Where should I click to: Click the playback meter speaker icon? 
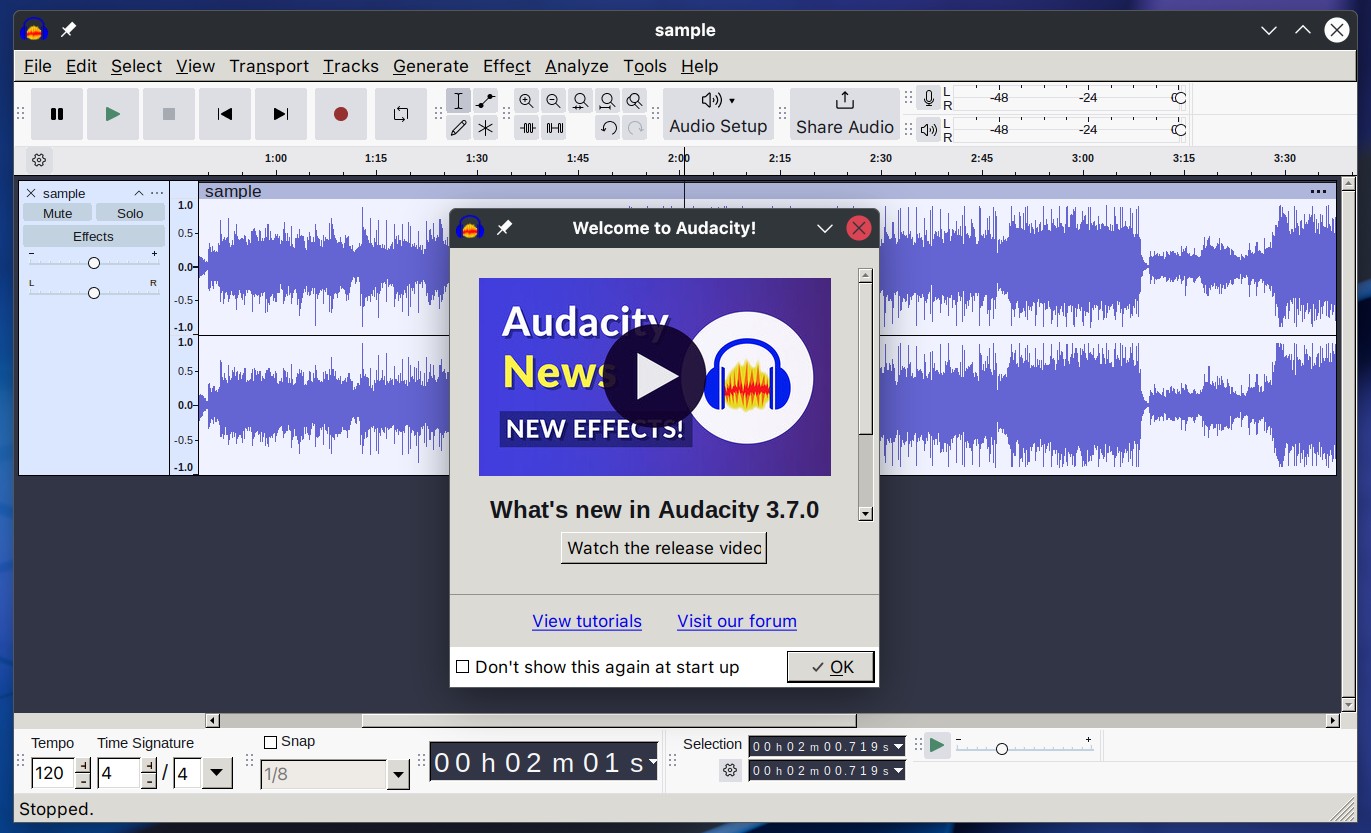click(x=929, y=129)
